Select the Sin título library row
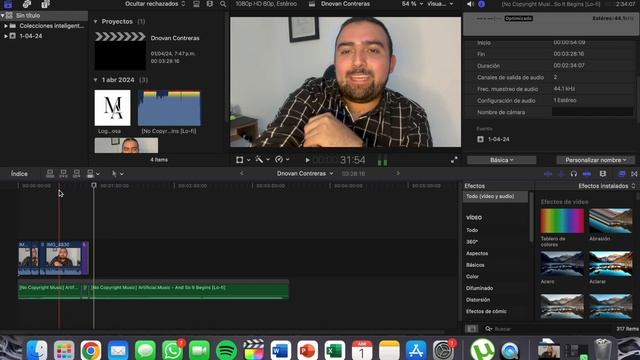Screen dimensions: 640x360 click(x=44, y=16)
